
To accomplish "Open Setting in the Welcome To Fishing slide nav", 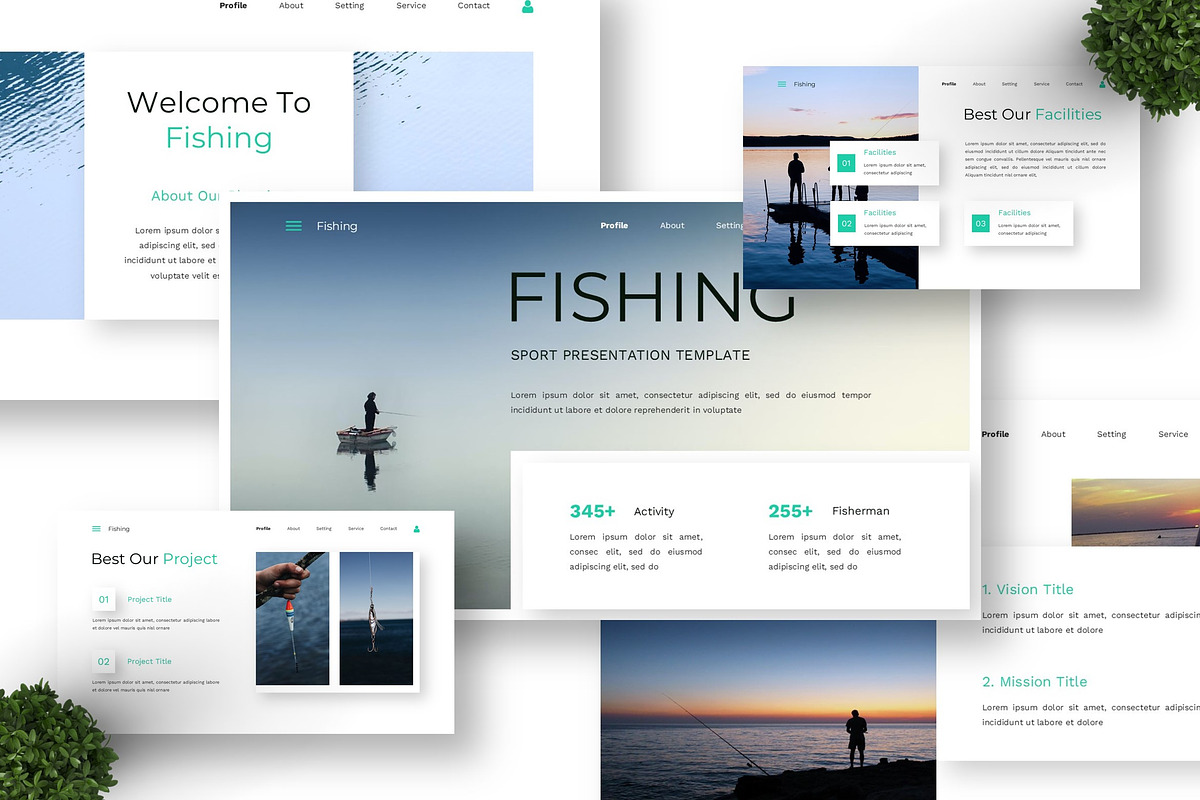I will pyautogui.click(x=350, y=6).
